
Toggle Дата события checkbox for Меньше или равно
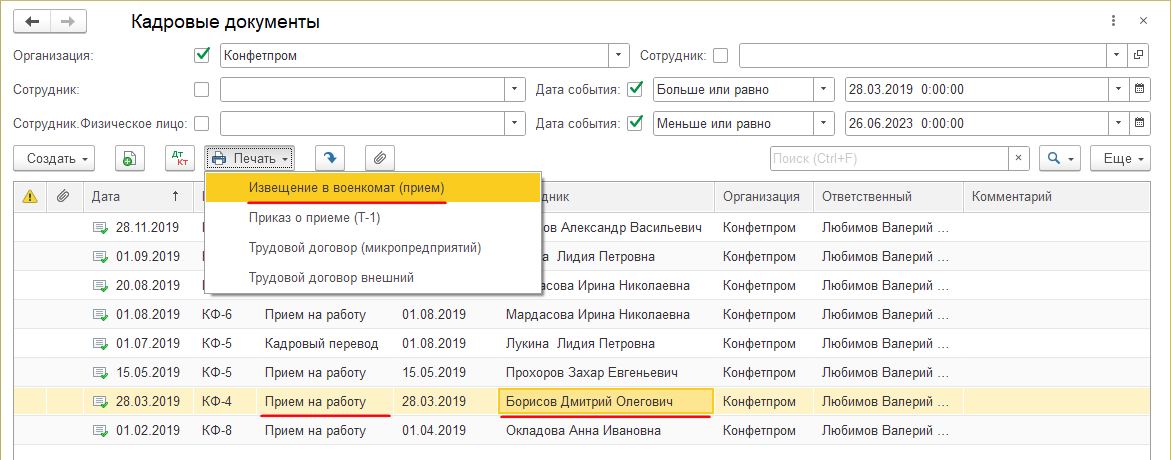(x=636, y=123)
